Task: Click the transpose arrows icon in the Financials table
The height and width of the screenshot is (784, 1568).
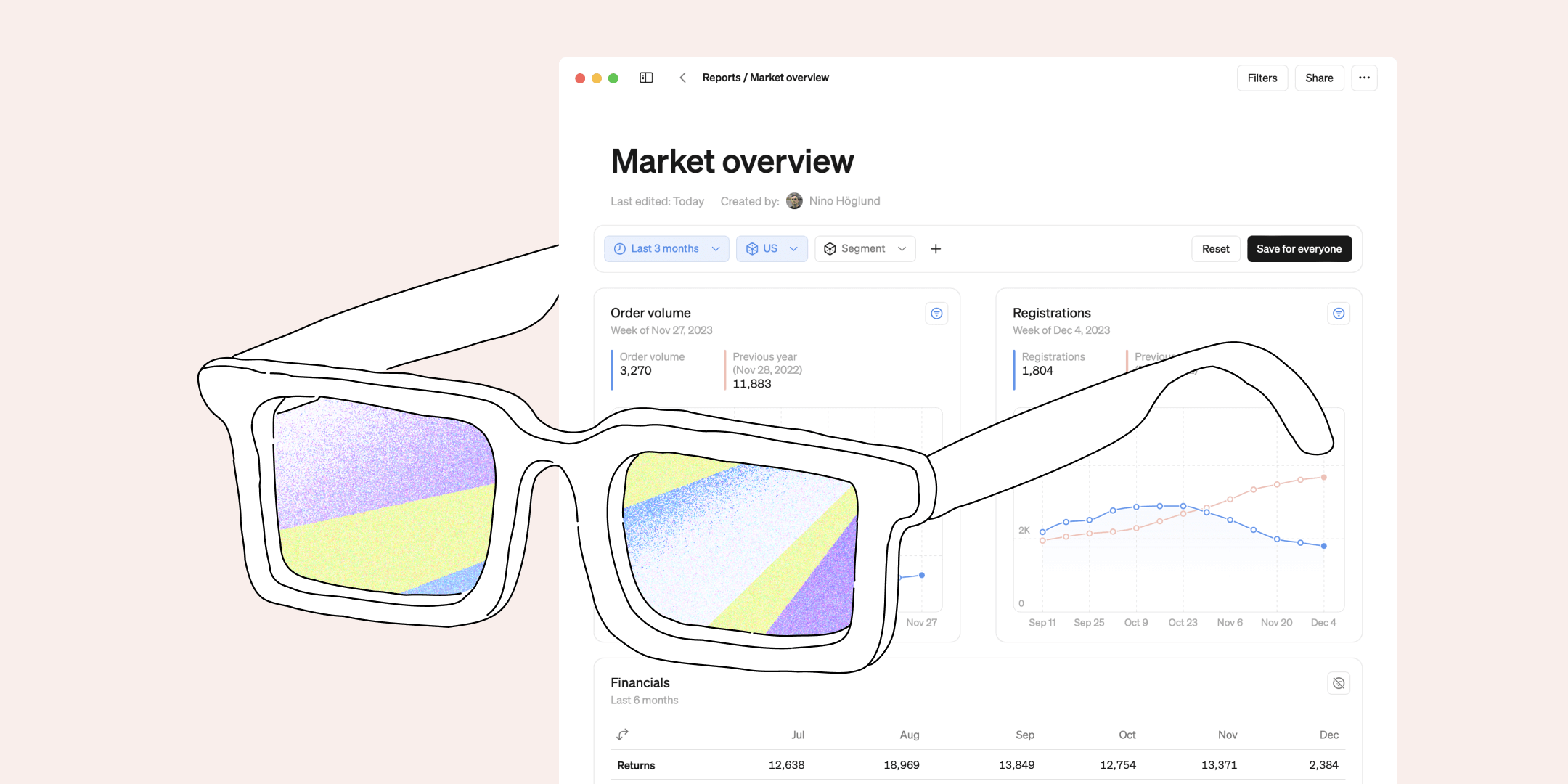Action: tap(622, 735)
